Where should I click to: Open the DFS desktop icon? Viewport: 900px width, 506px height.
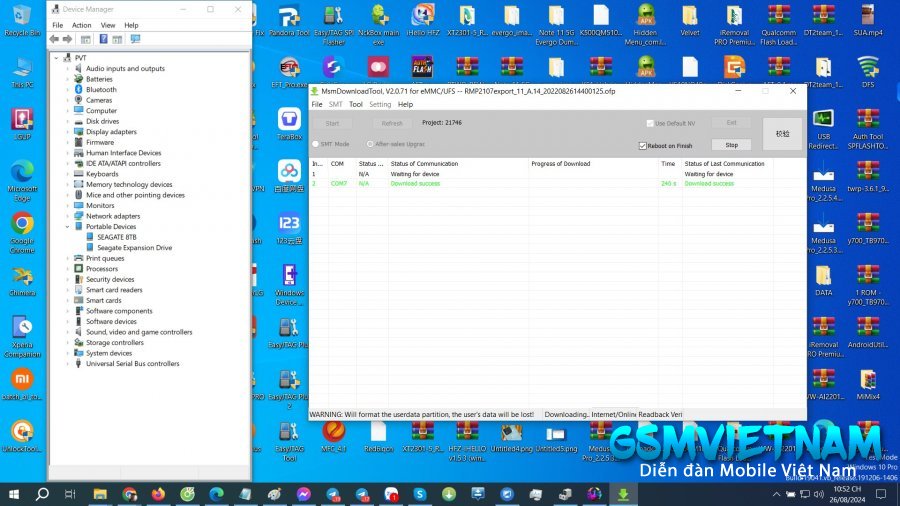tap(868, 72)
